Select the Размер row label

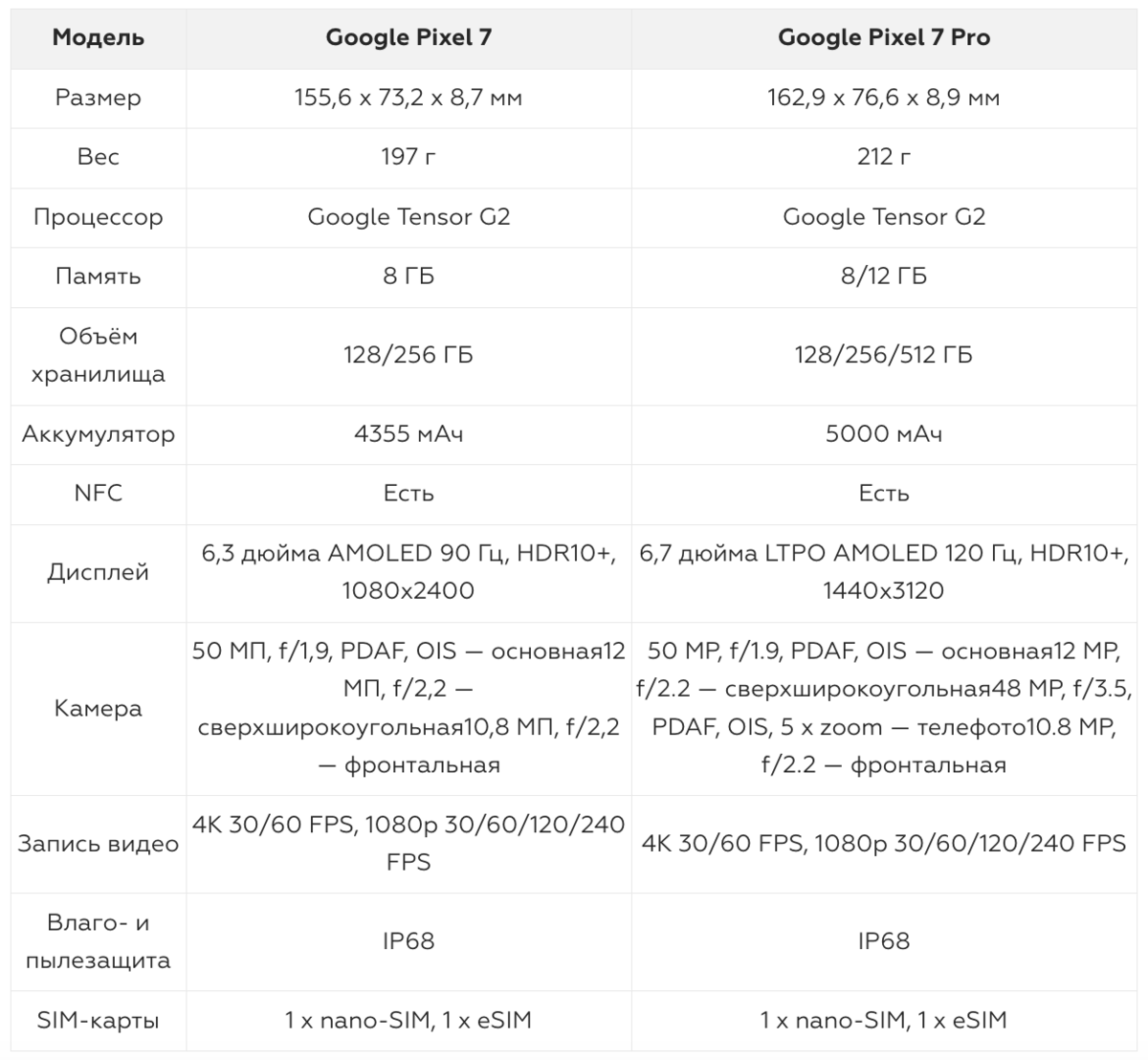tap(99, 98)
